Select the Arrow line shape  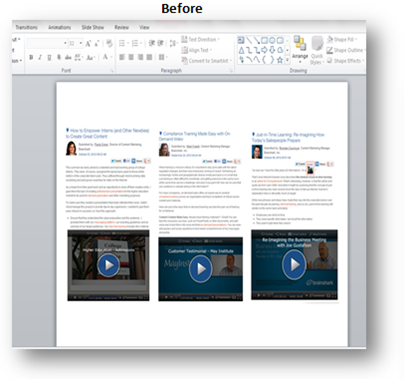pyautogui.click(x=256, y=40)
